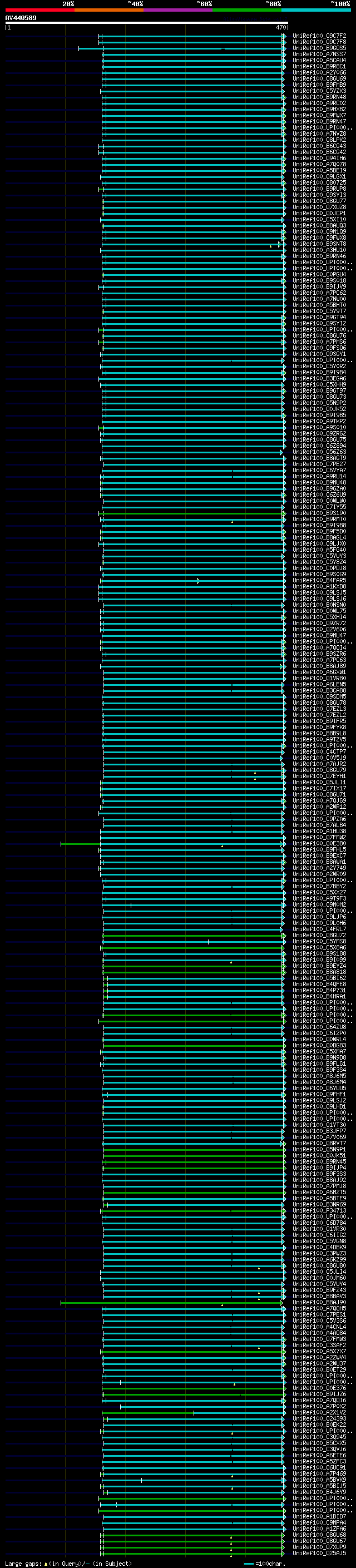The width and height of the screenshot is (356, 1568).
Task: Select the query name AV440589
Action: 21,18
